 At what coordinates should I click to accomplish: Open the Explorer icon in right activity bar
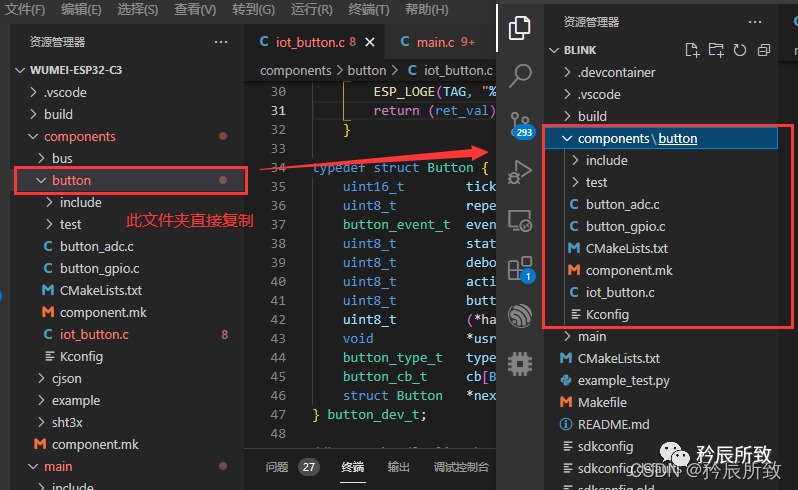point(519,28)
